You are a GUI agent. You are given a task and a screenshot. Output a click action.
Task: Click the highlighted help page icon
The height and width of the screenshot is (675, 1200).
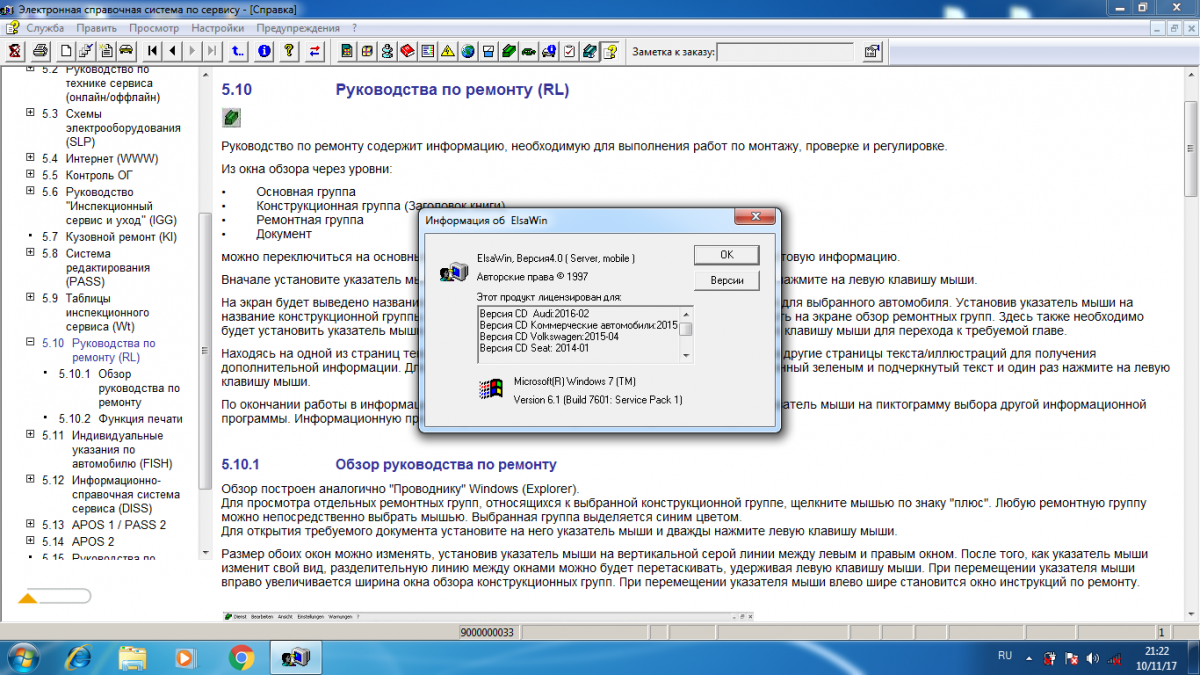pos(609,50)
